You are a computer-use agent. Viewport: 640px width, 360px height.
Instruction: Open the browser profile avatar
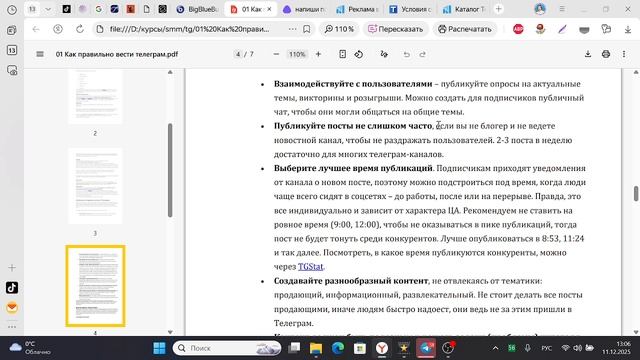[540, 9]
